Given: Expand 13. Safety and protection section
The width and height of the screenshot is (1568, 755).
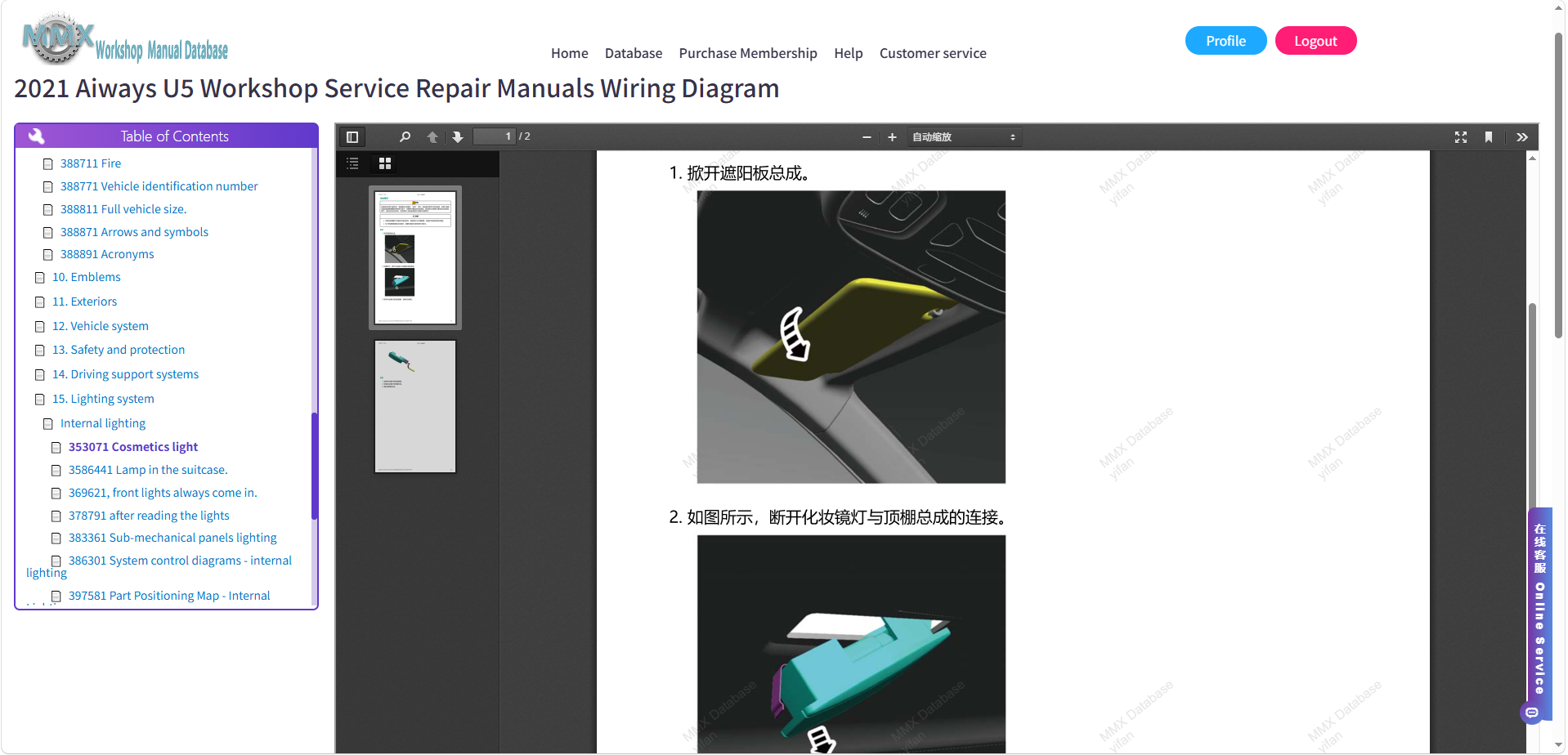Looking at the screenshot, I should pos(119,350).
